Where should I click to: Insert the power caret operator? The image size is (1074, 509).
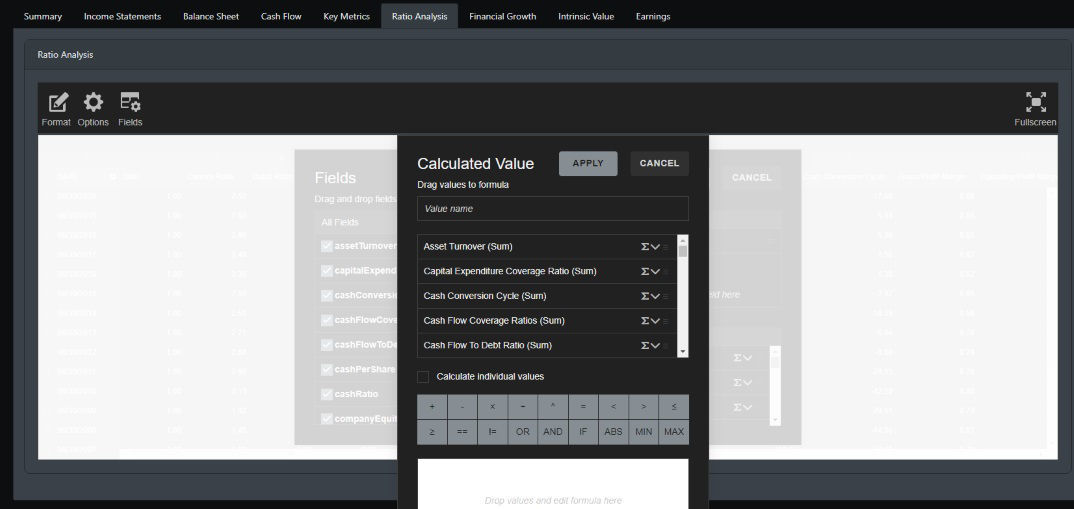coord(553,407)
